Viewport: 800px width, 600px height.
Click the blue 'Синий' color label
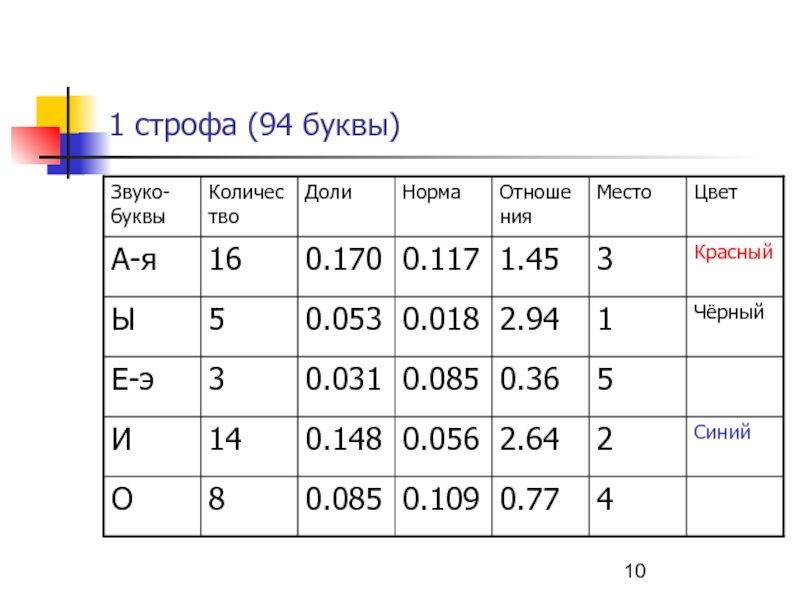723,432
